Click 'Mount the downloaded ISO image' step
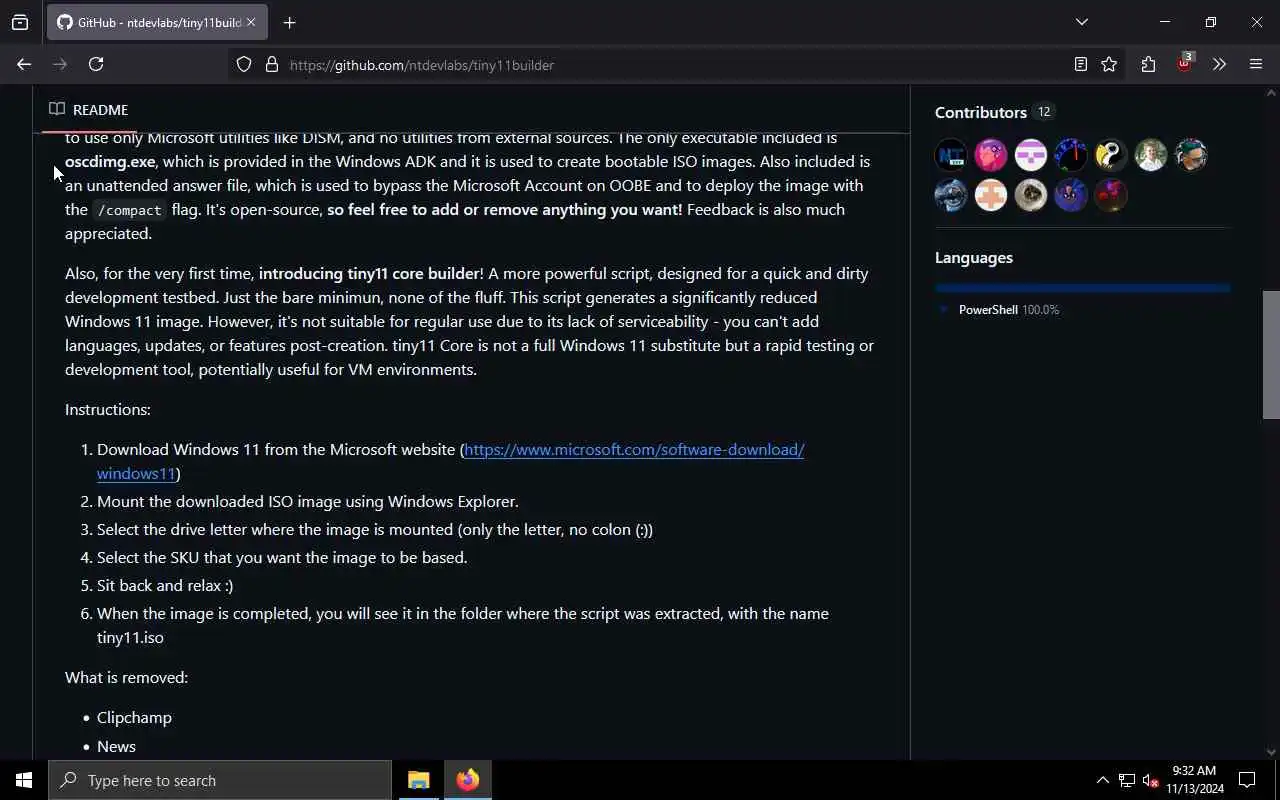This screenshot has width=1280, height=800. [307, 501]
